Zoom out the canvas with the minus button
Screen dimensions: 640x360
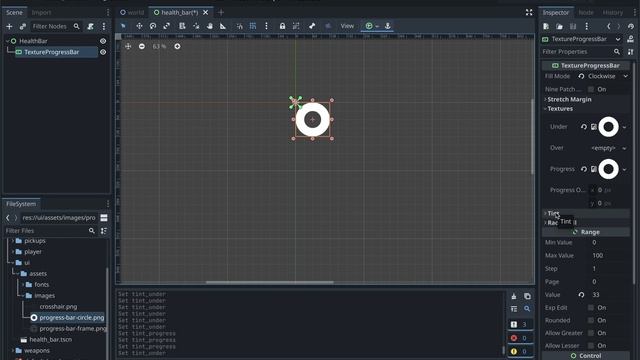click(142, 47)
